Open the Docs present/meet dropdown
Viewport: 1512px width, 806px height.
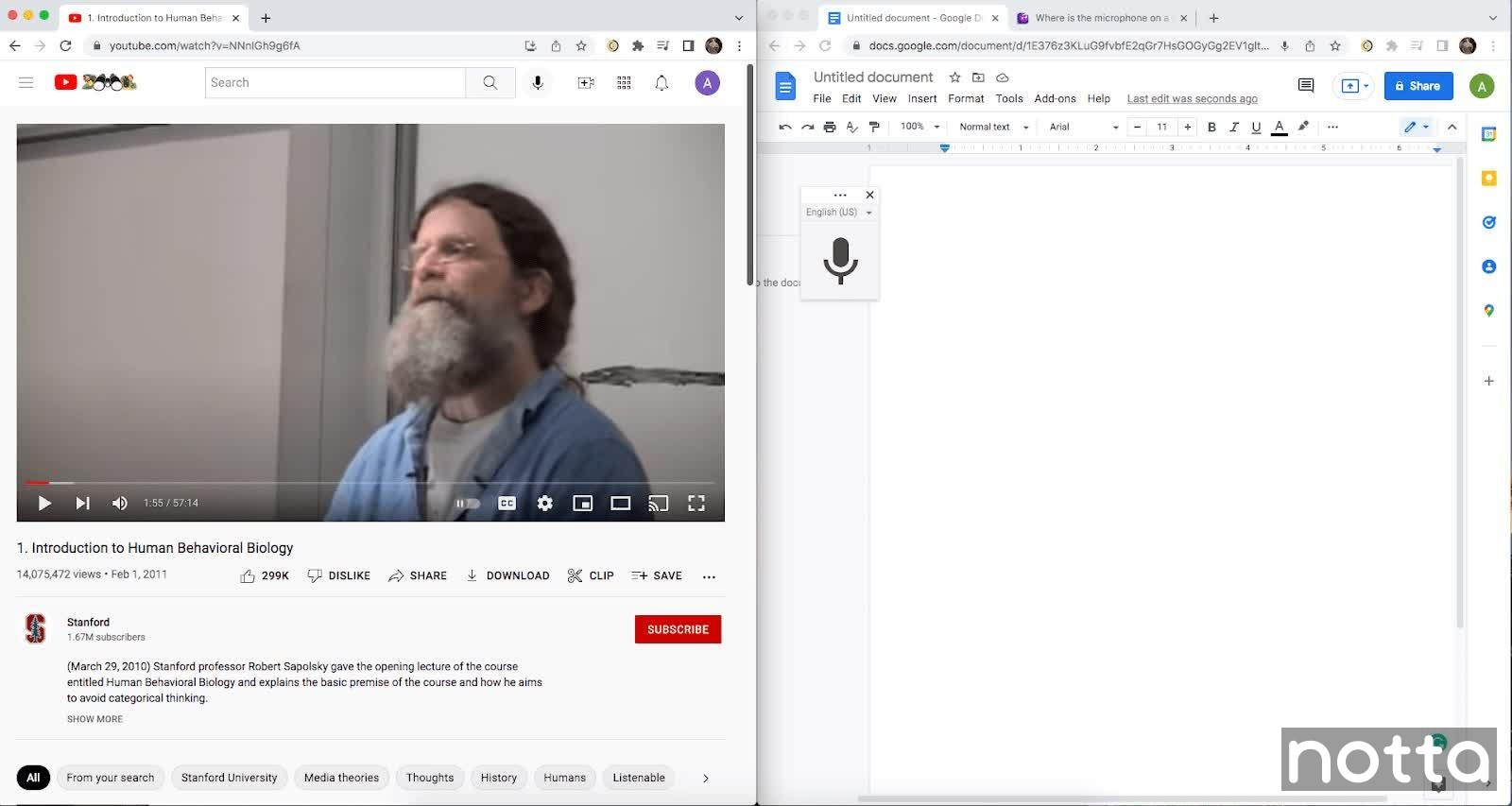coord(1354,86)
